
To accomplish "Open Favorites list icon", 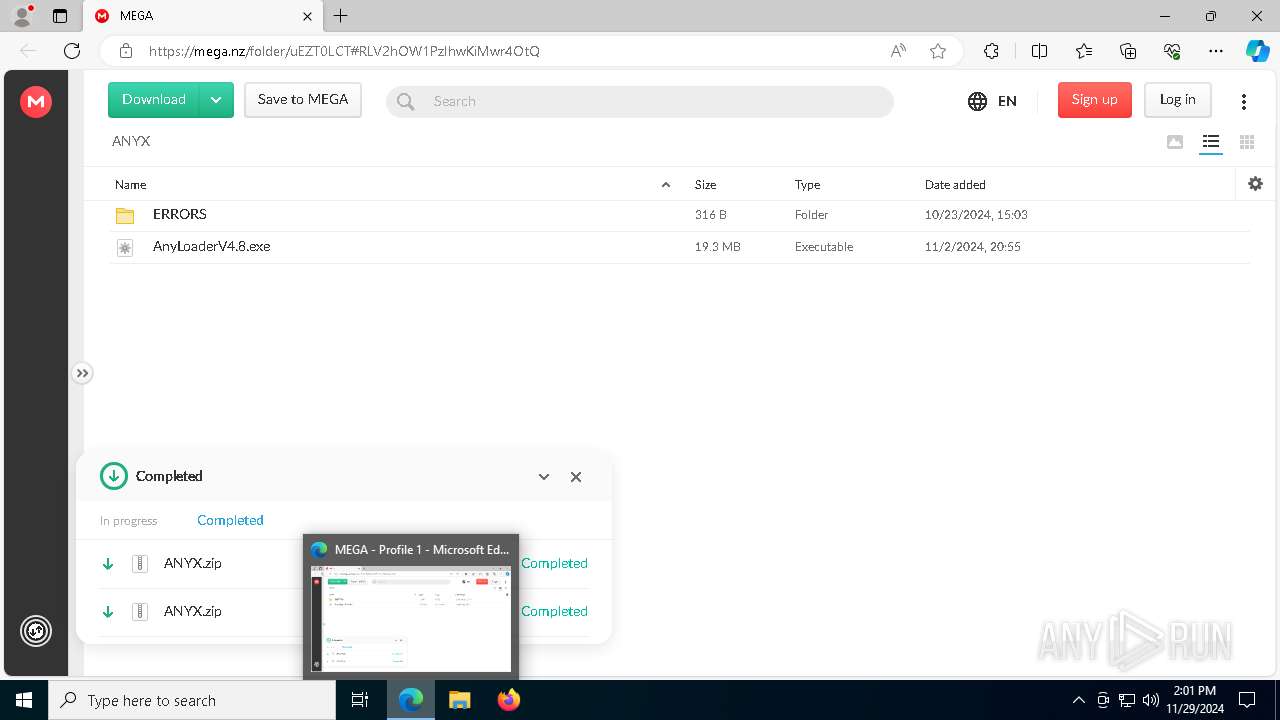I will pyautogui.click(x=1084, y=51).
